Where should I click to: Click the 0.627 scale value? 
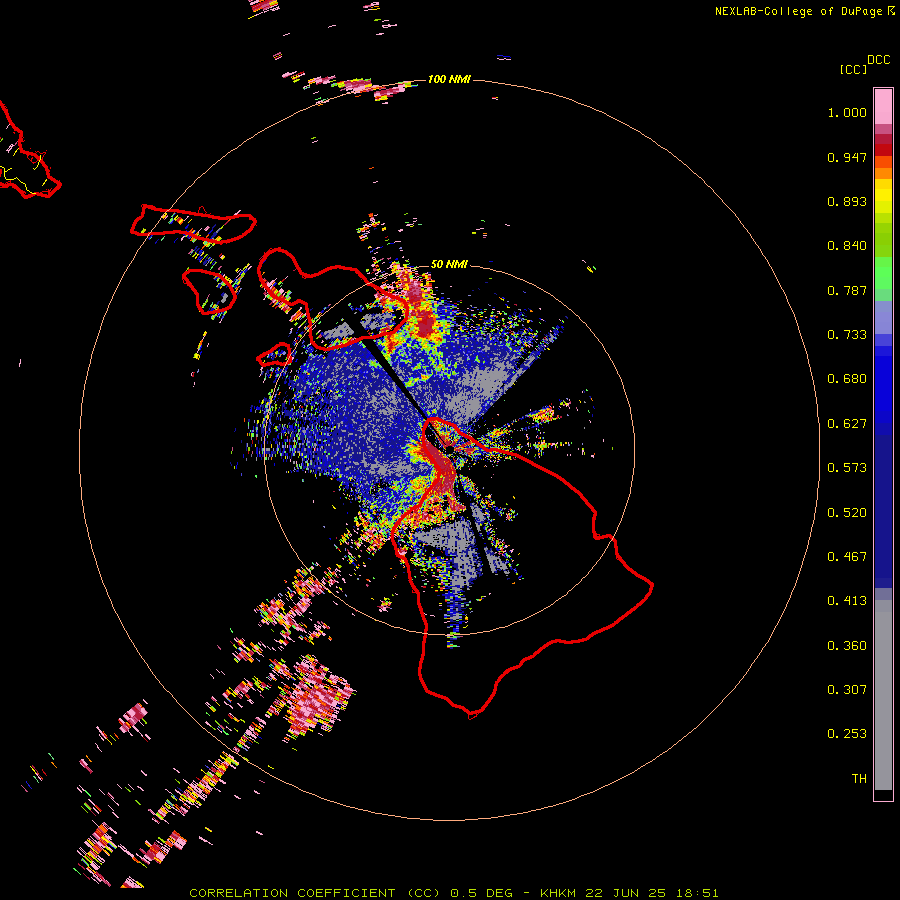pyautogui.click(x=847, y=424)
